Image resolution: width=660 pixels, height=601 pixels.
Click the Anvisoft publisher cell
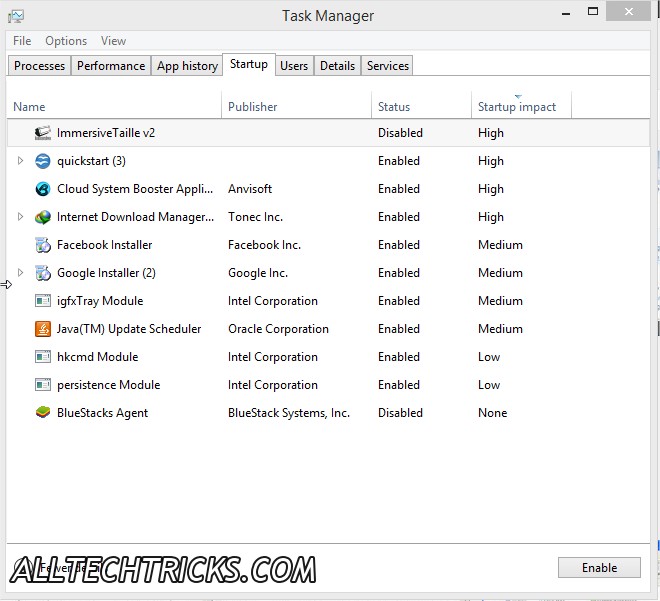click(x=250, y=189)
